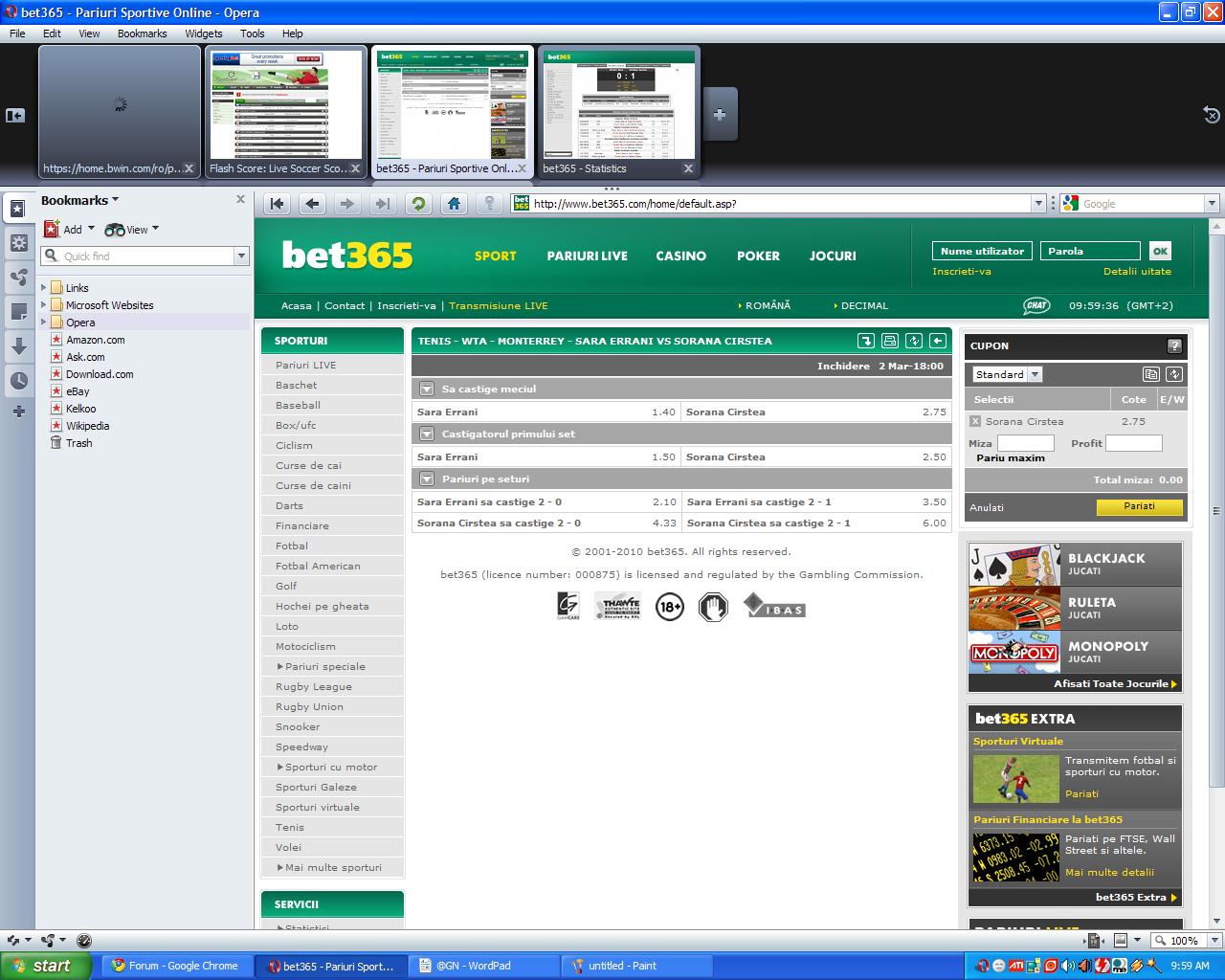Open the Downloads panel arrow icon
The image size is (1225, 980).
(18, 346)
